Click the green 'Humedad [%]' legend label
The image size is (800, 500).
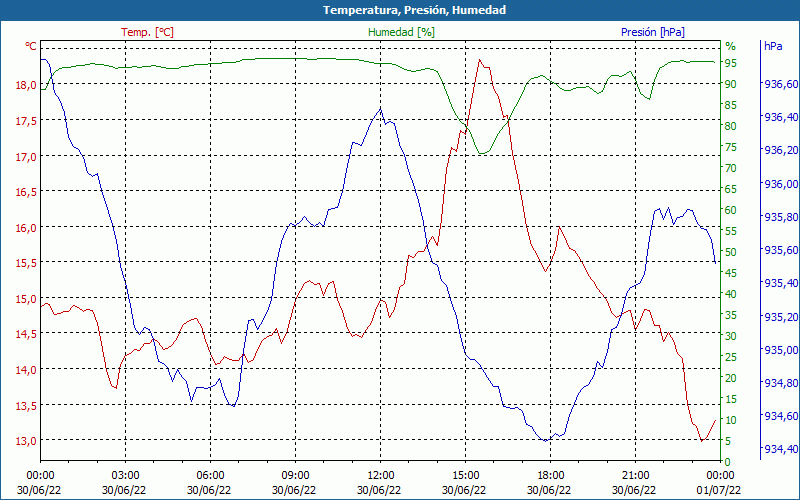(401, 32)
